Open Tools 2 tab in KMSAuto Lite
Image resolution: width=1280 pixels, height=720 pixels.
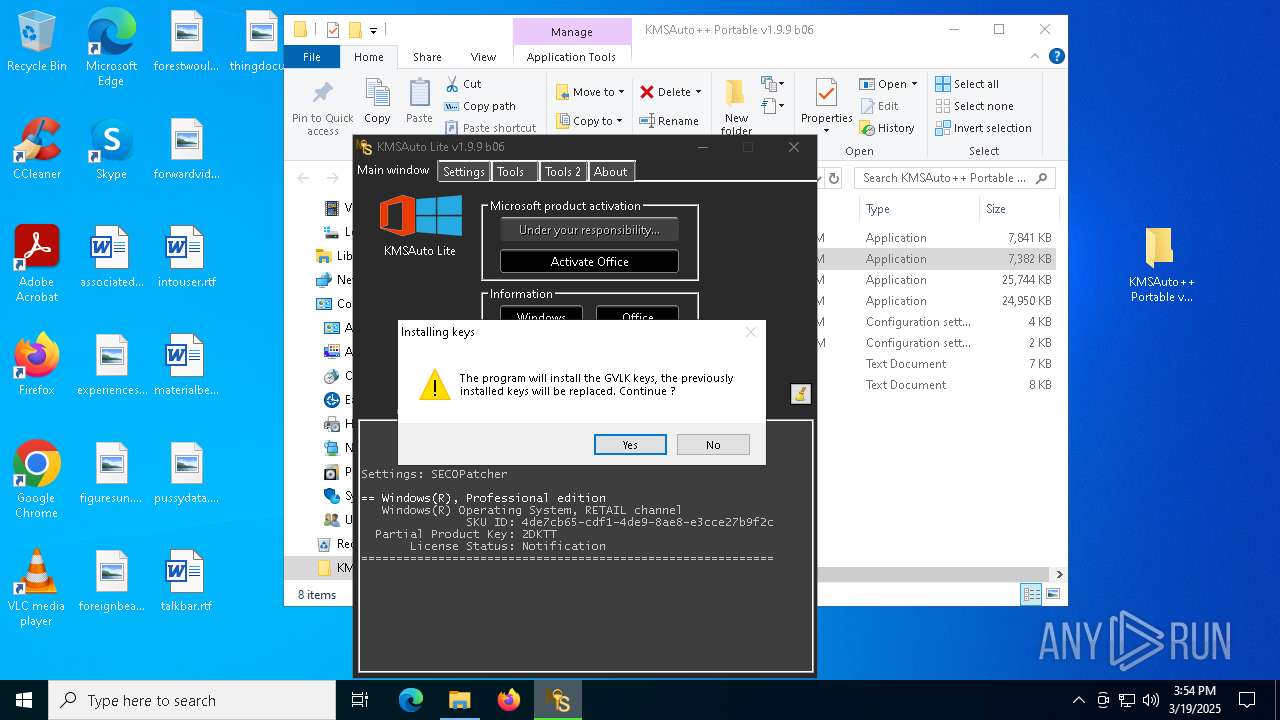click(x=563, y=172)
